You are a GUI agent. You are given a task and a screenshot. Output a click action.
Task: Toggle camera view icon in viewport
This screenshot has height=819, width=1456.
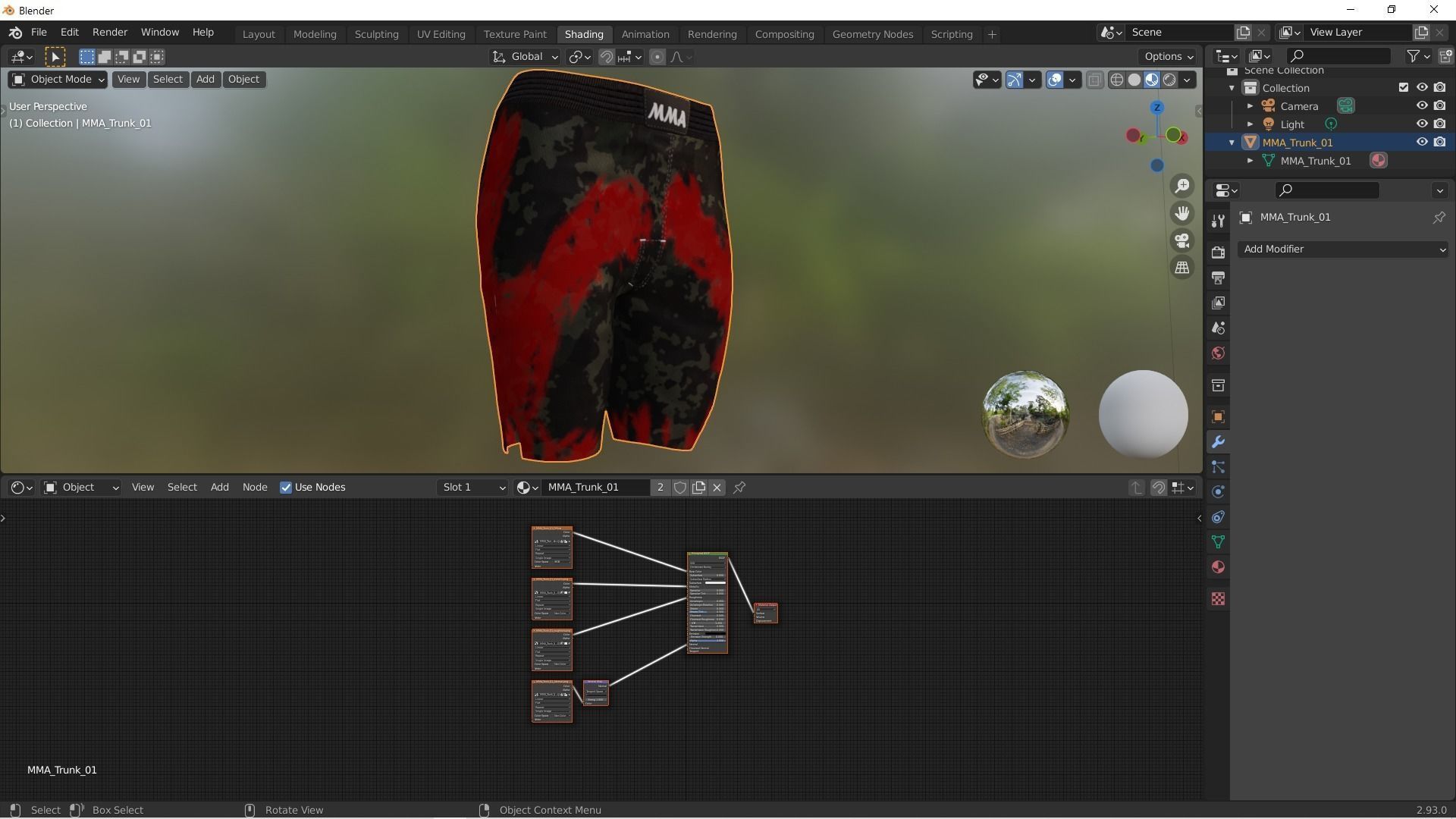pos(1181,241)
